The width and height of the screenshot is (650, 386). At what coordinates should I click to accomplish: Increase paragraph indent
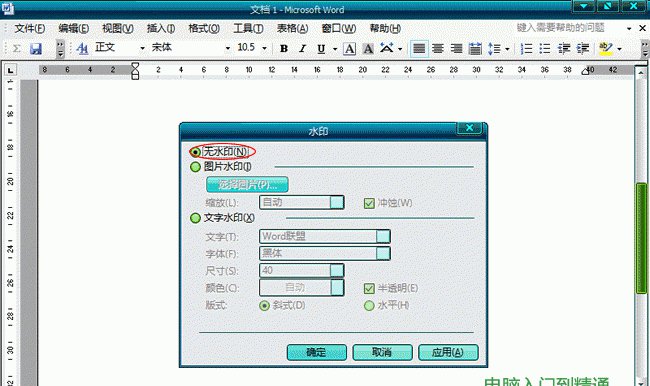coord(583,49)
